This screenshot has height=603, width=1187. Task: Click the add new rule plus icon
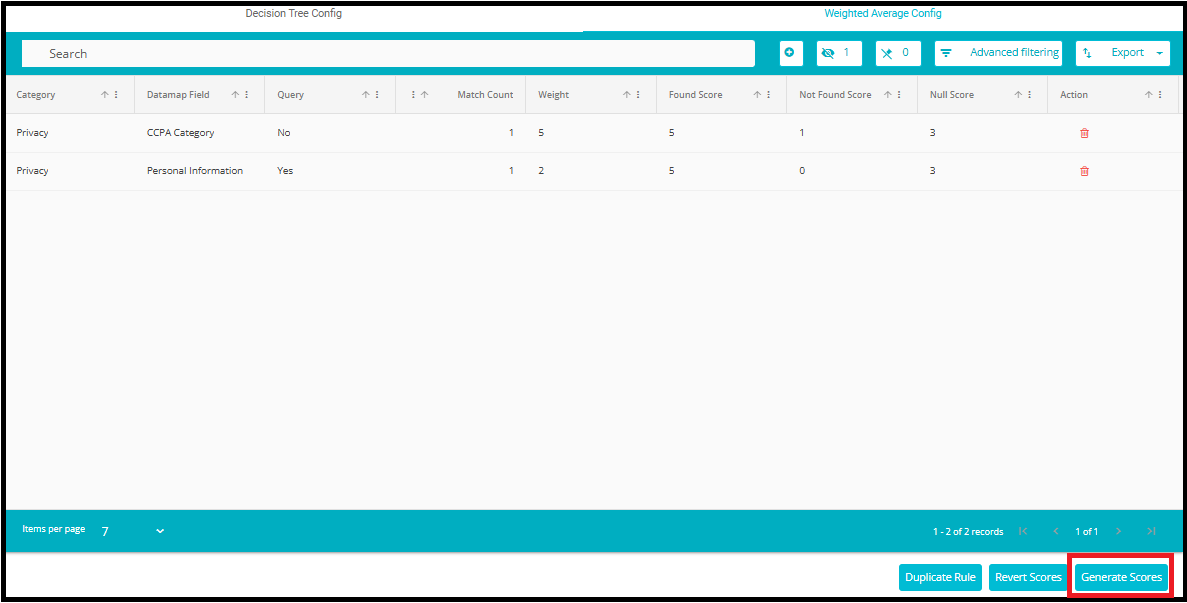[791, 53]
